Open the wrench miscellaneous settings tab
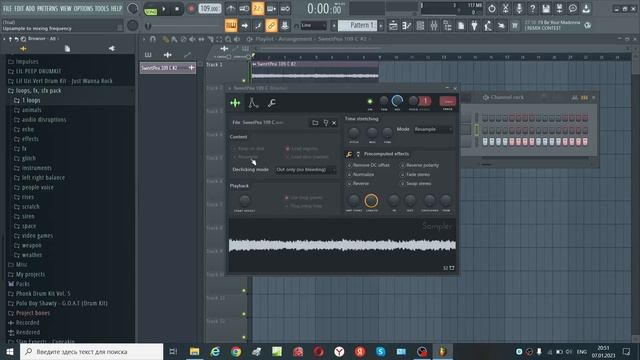 [271, 103]
